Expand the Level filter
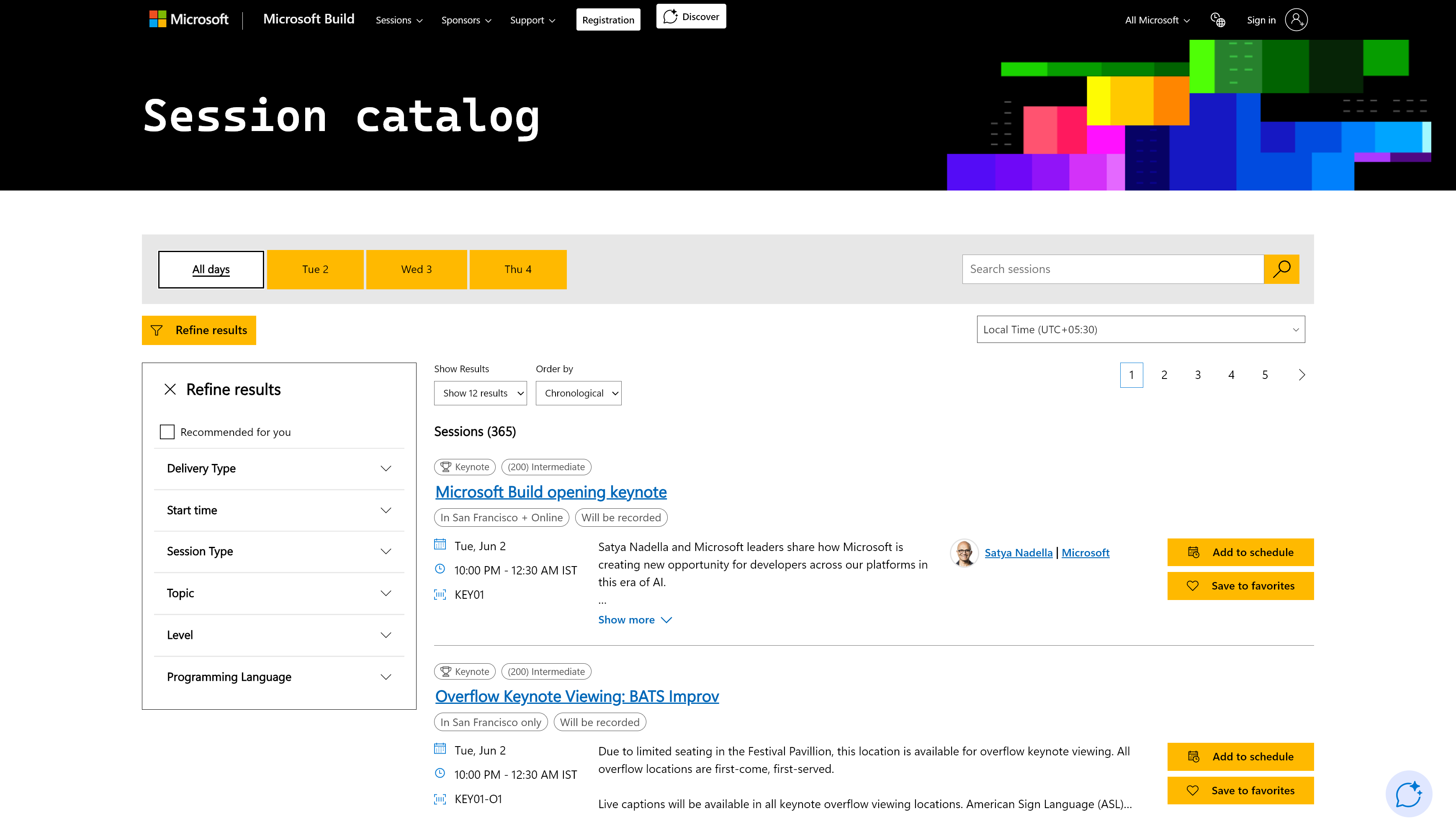Image resolution: width=1456 pixels, height=819 pixels. point(279,635)
